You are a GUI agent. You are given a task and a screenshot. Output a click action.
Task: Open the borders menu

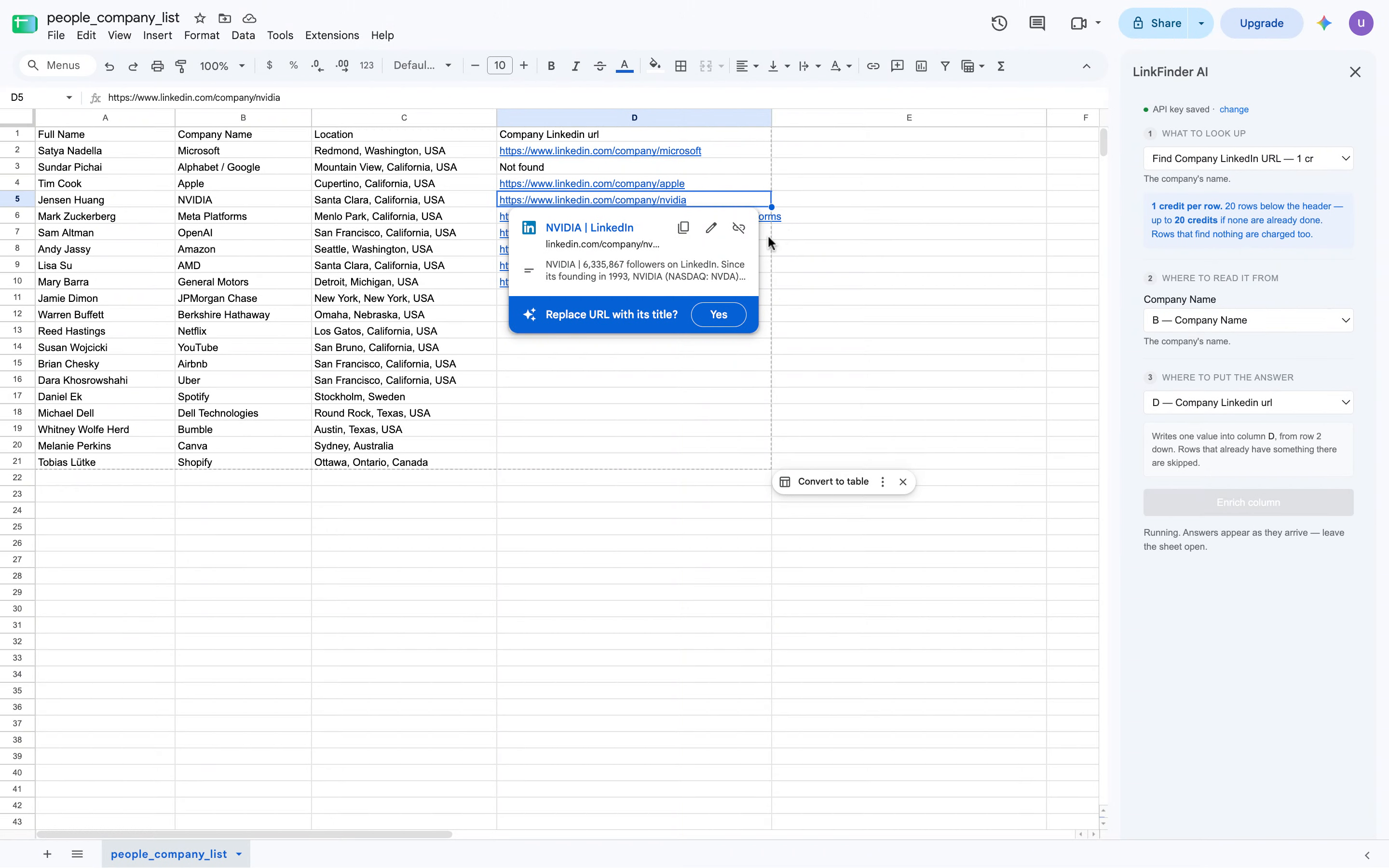pyautogui.click(x=681, y=66)
